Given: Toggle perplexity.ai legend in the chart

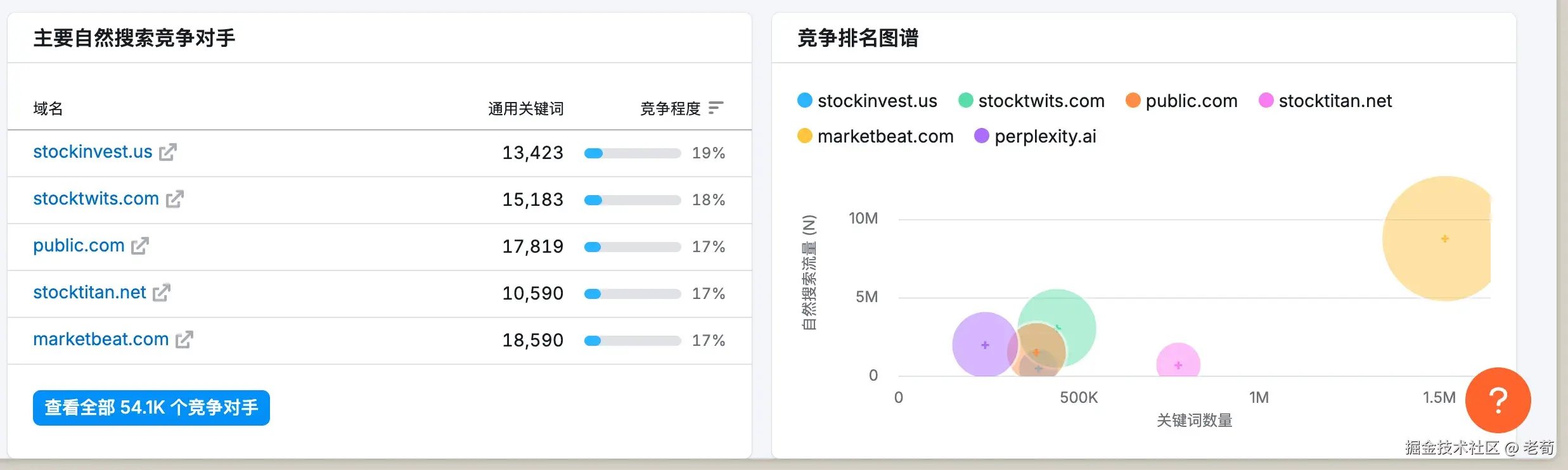Looking at the screenshot, I should pos(1035,136).
